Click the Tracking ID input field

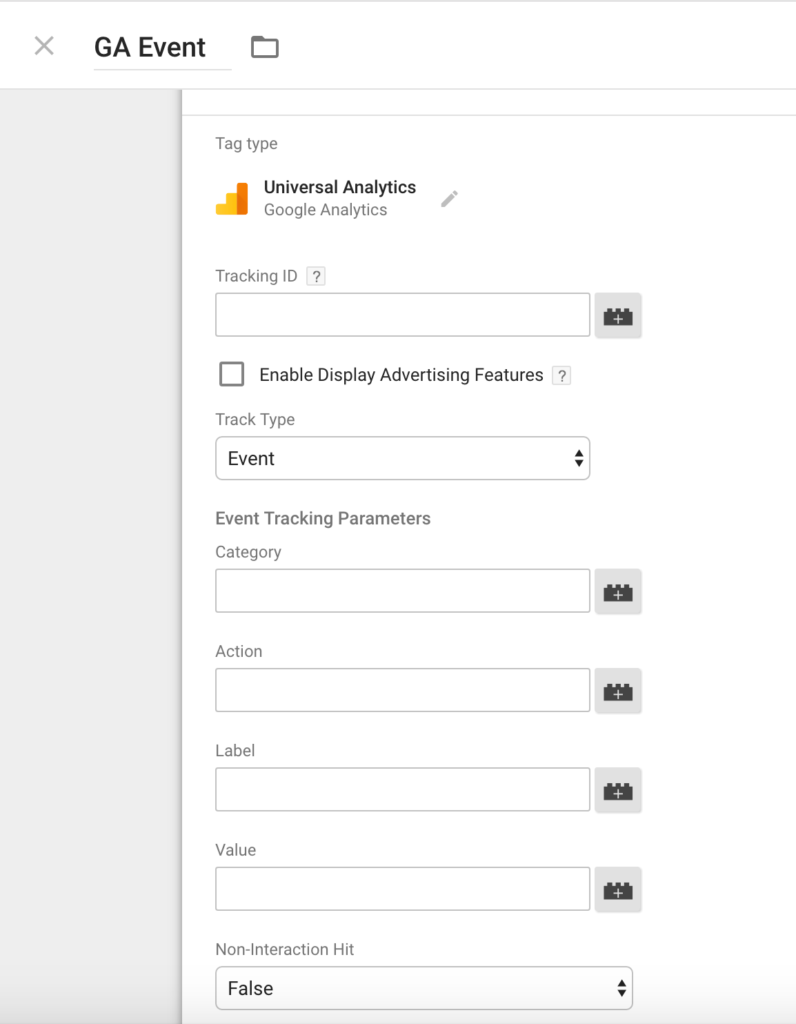pos(402,315)
